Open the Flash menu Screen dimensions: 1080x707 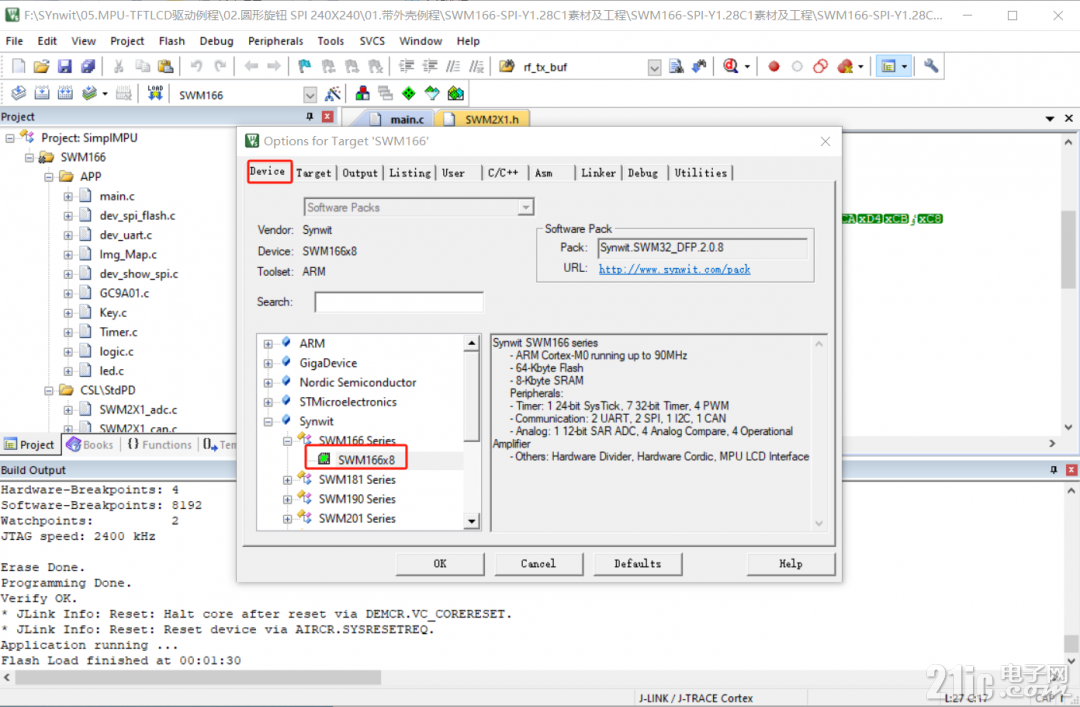172,41
